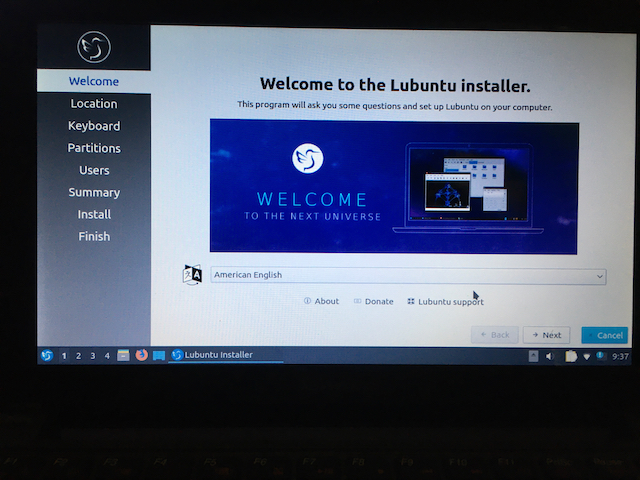Open the Lubuntu start menu icon
Screen dimensions: 640x480
point(47,356)
